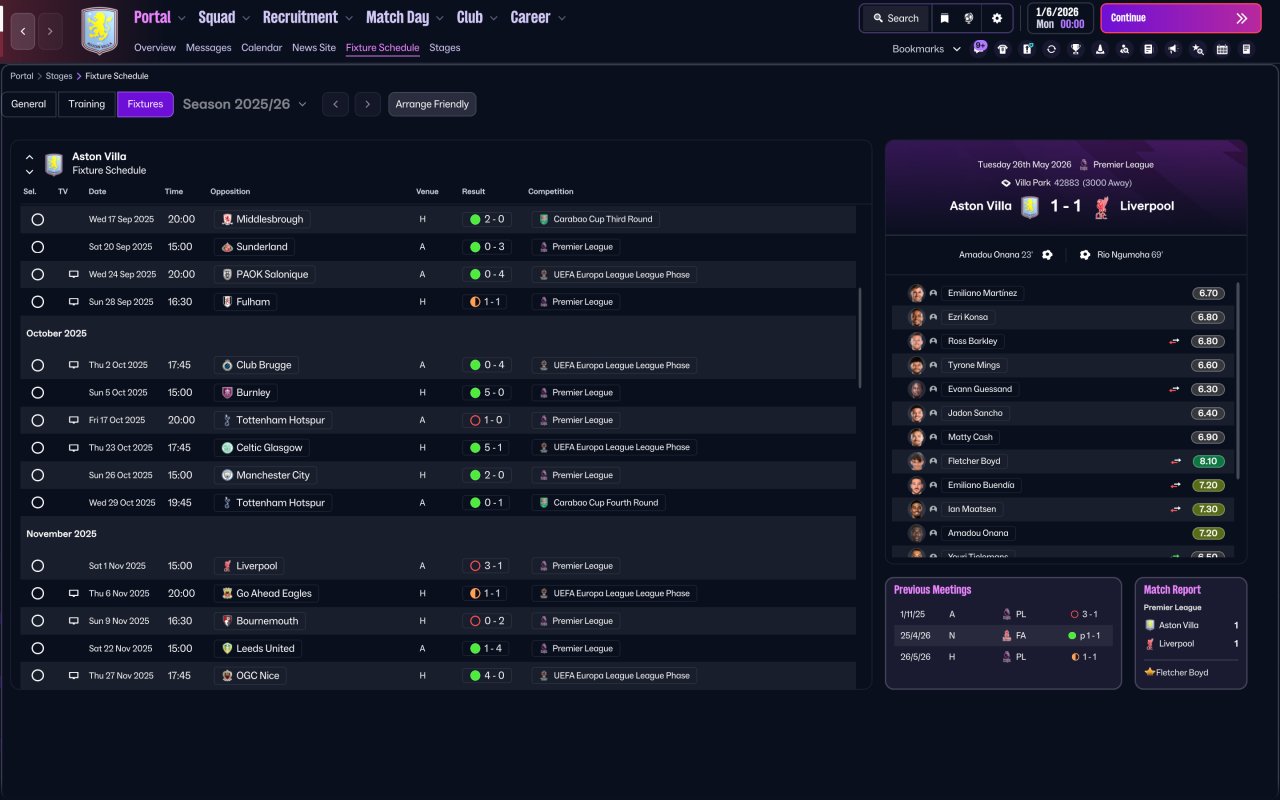Open the Messages subtab
Screen dimensions: 1280x800
(208, 48)
